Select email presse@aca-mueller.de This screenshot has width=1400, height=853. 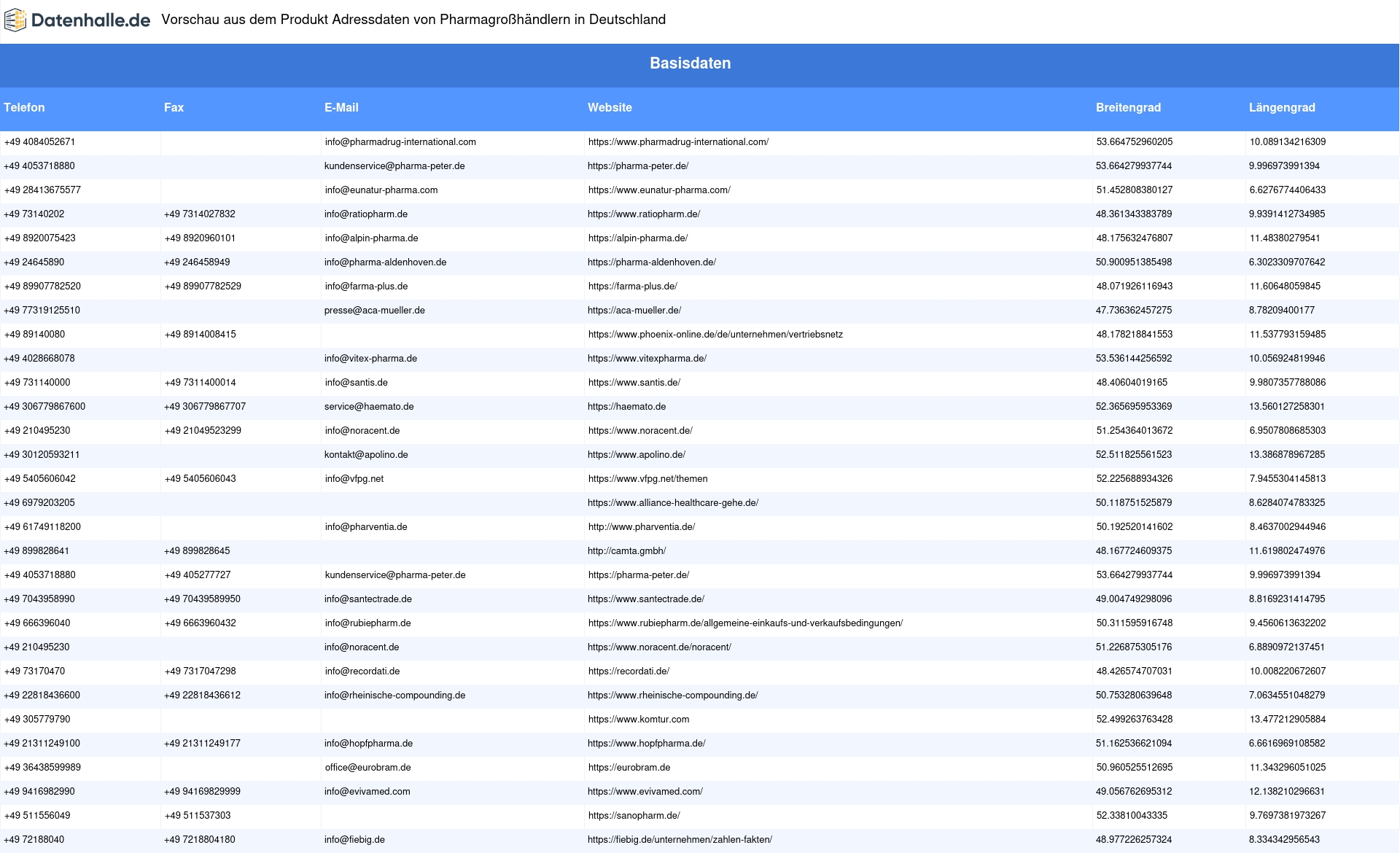375,311
